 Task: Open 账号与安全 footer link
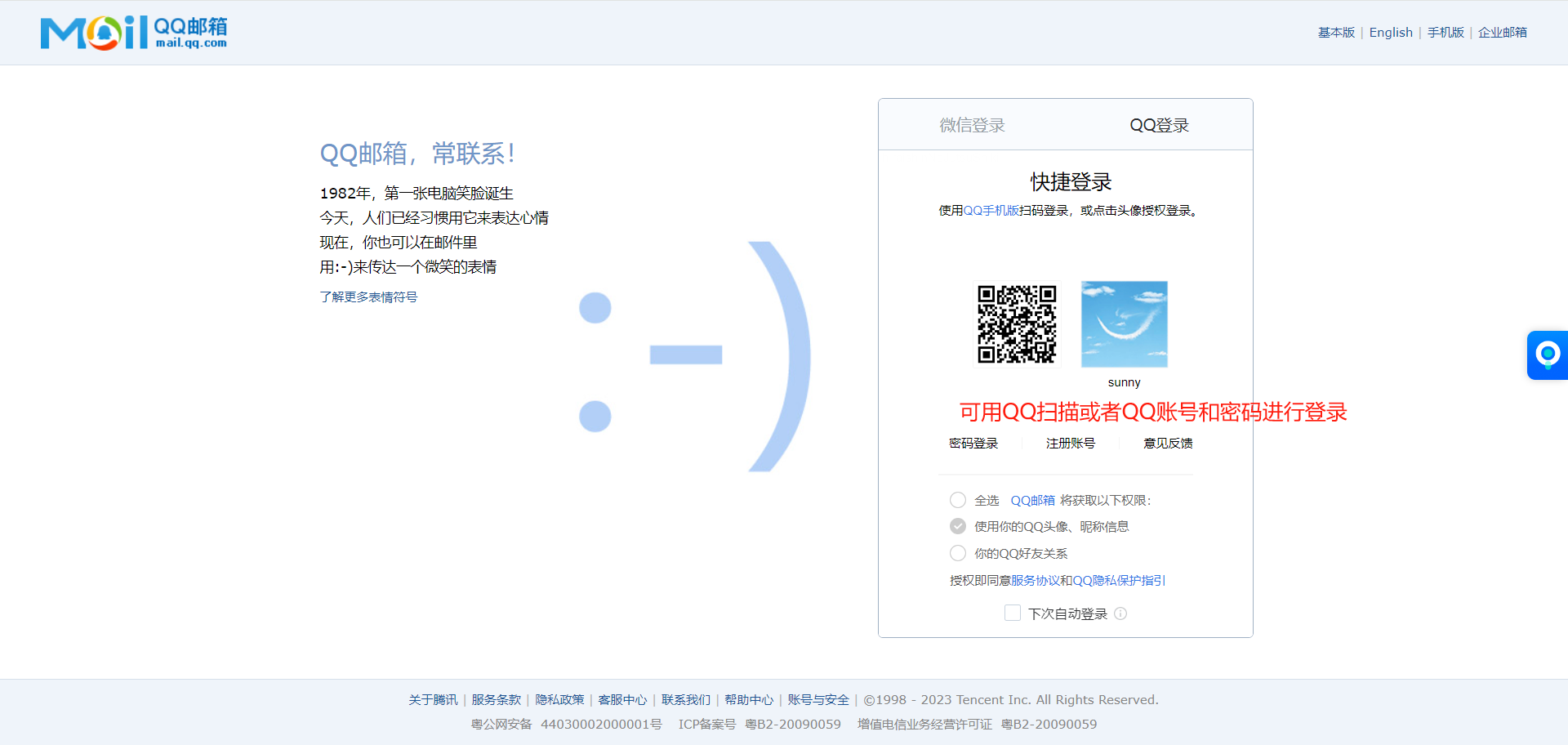(x=818, y=699)
